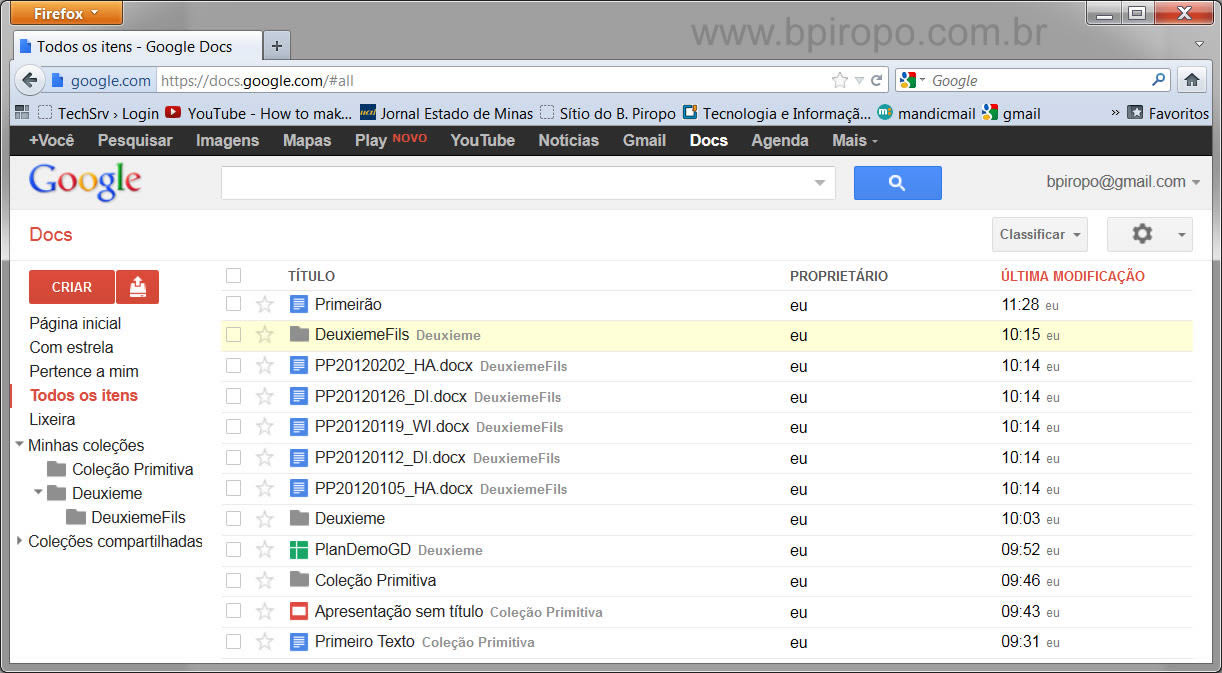Star the Primeirão document
Image resolution: width=1222 pixels, height=673 pixels.
pyautogui.click(x=264, y=305)
